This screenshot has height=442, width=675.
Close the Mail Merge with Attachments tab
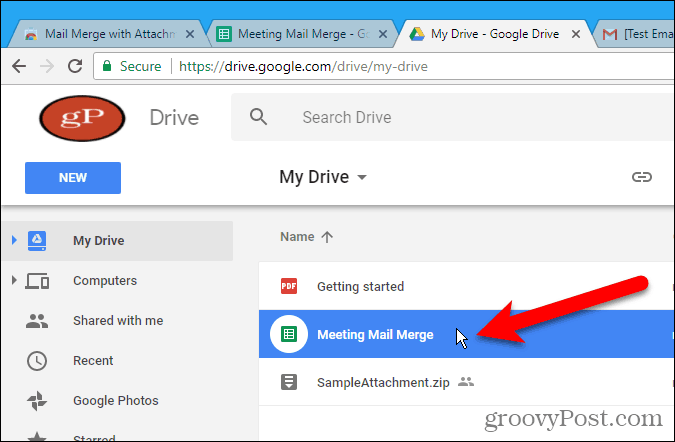189,34
